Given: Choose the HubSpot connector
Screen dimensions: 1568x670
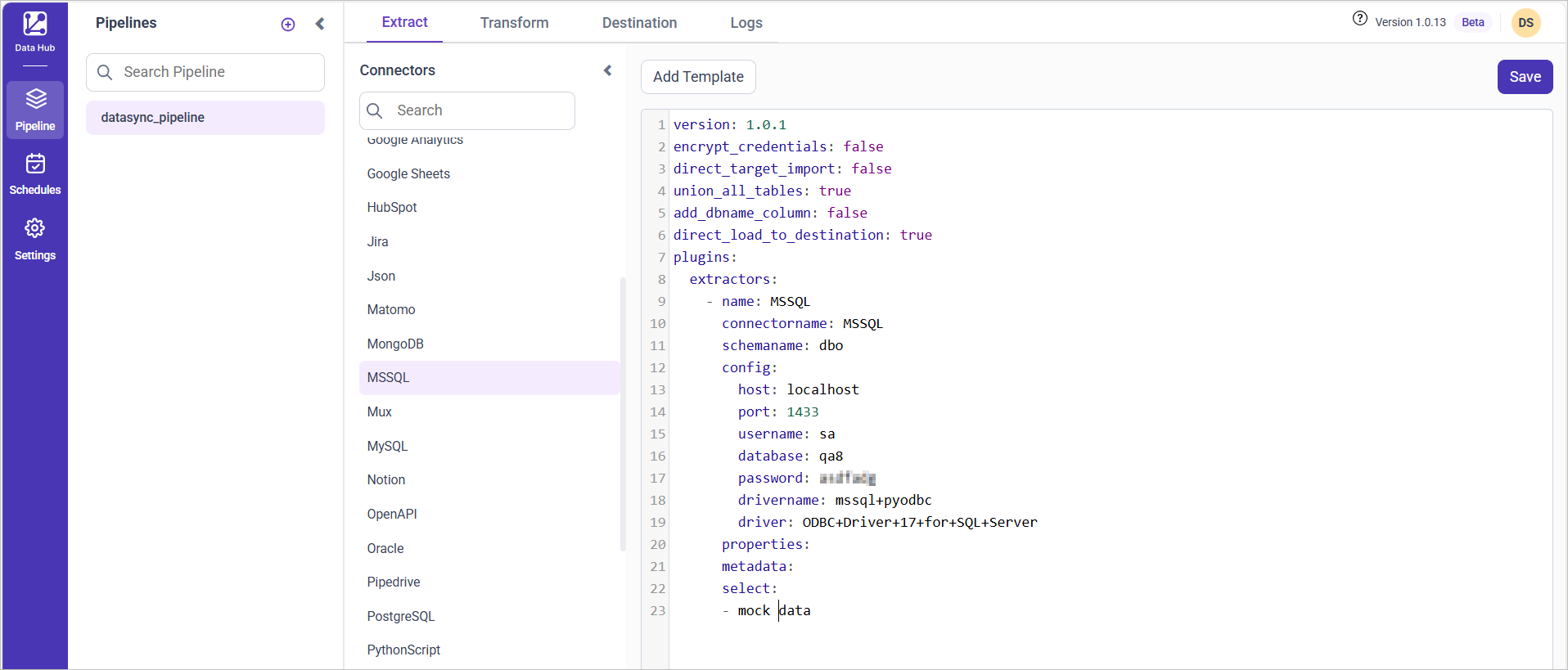Looking at the screenshot, I should click(x=392, y=208).
